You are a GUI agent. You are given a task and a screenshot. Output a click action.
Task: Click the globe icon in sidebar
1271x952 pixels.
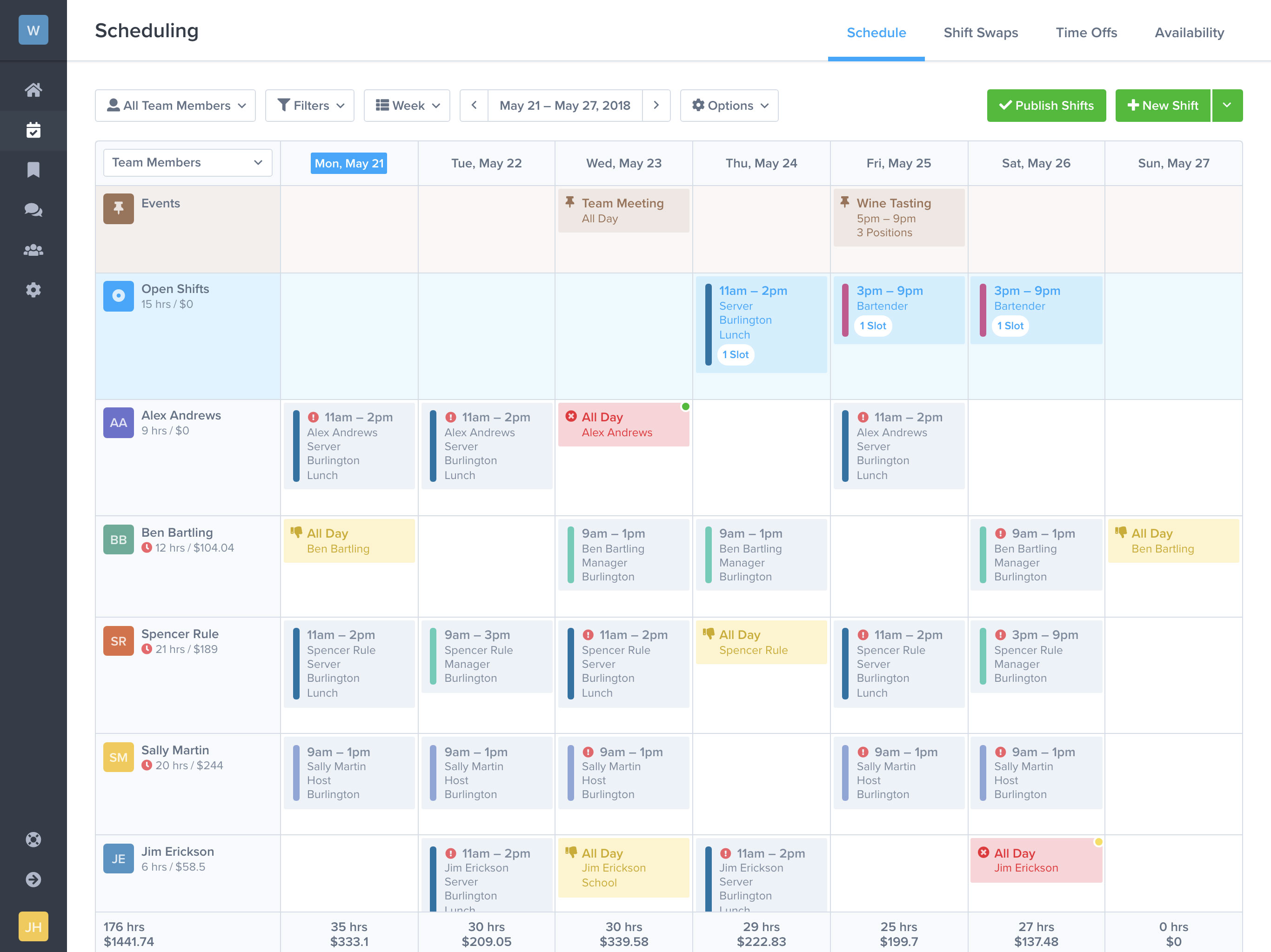[x=33, y=839]
